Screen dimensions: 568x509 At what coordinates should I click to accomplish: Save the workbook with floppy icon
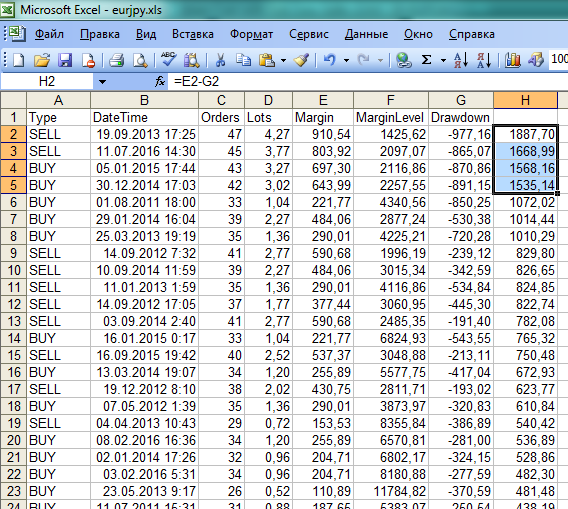coord(65,60)
